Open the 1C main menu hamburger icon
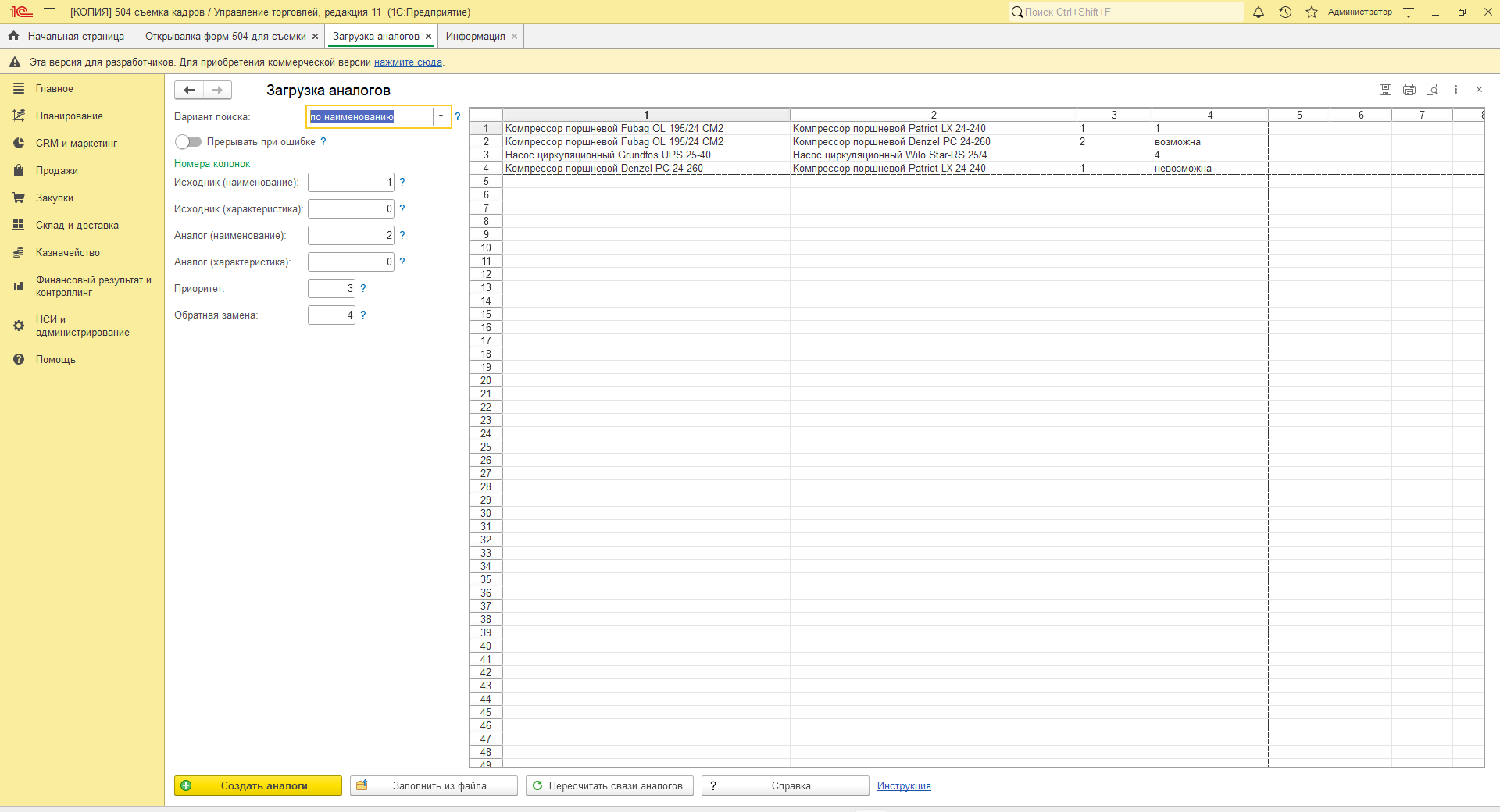This screenshot has width=1500, height=812. point(49,12)
